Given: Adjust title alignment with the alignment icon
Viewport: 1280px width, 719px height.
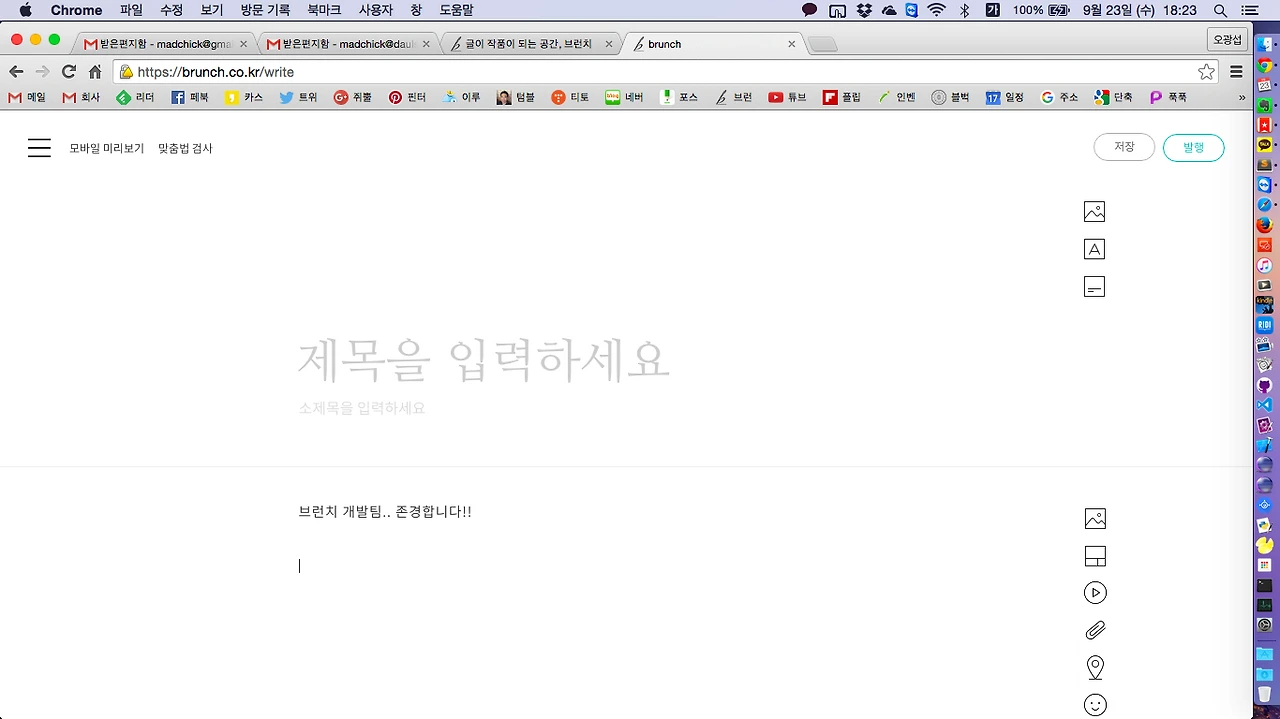Looking at the screenshot, I should [x=1093, y=286].
